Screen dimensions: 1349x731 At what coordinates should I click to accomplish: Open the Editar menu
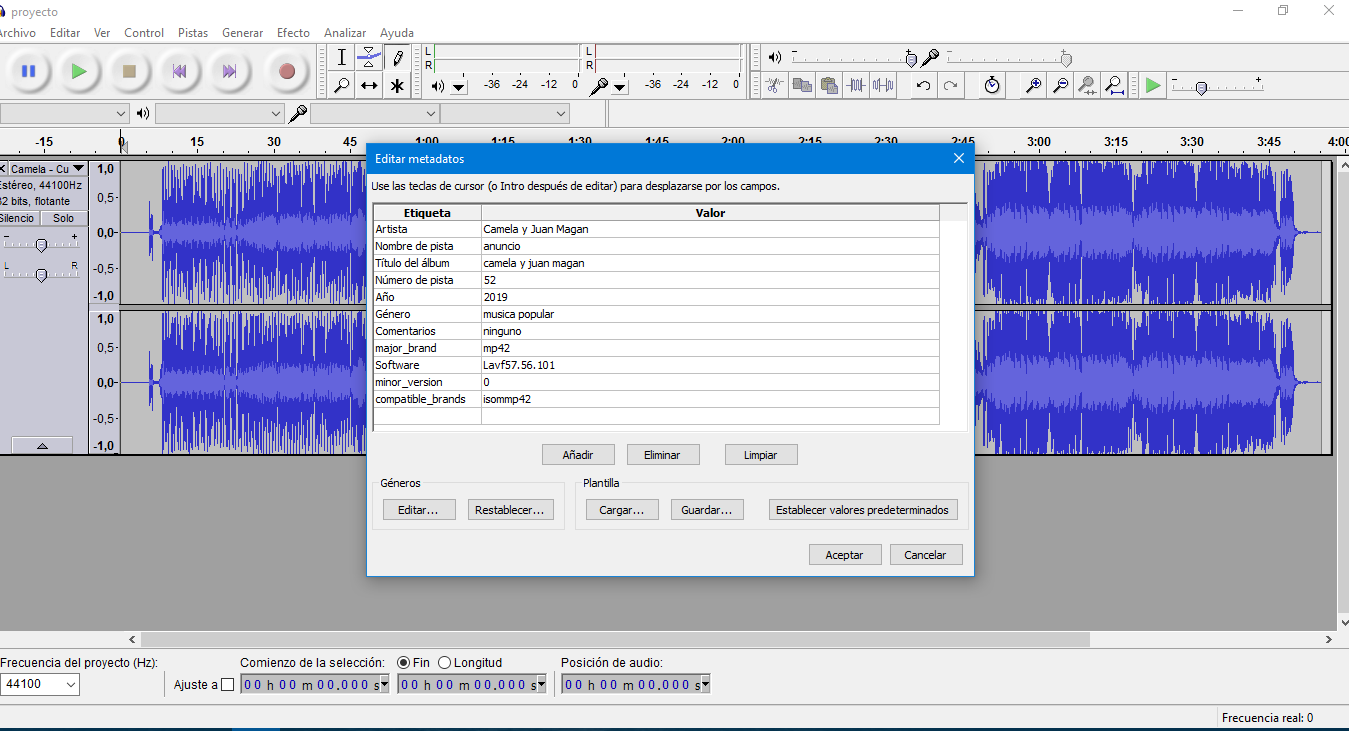65,33
